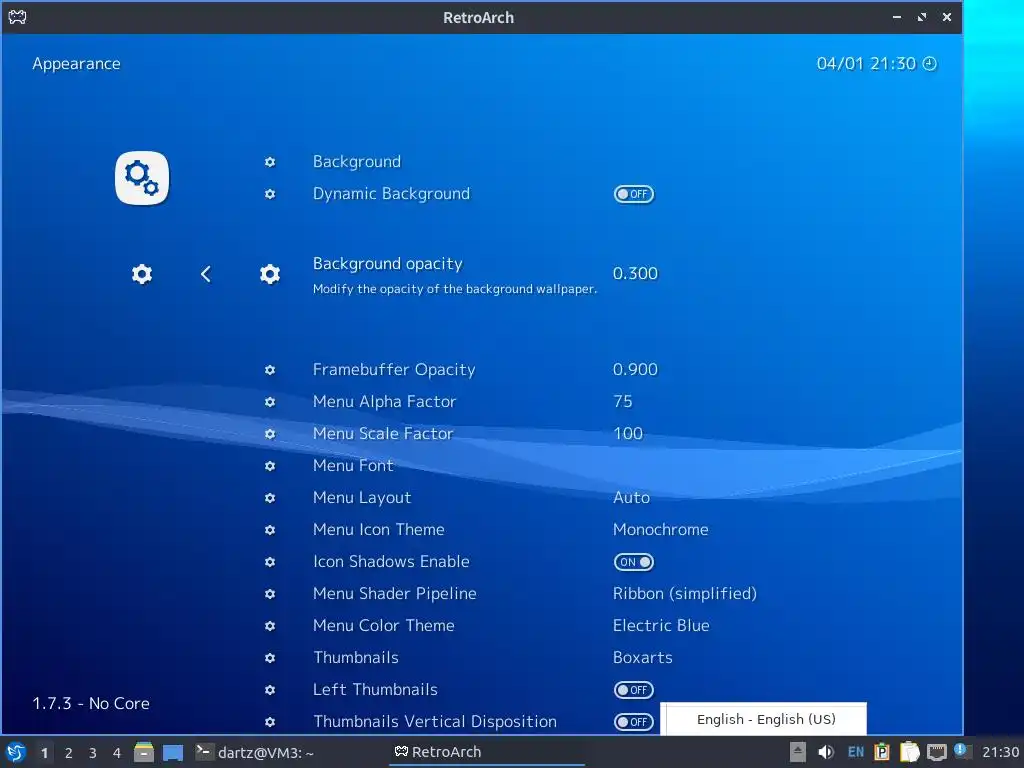Click the notification icon in the system tray
This screenshot has height=768, width=1024.
[x=963, y=751]
